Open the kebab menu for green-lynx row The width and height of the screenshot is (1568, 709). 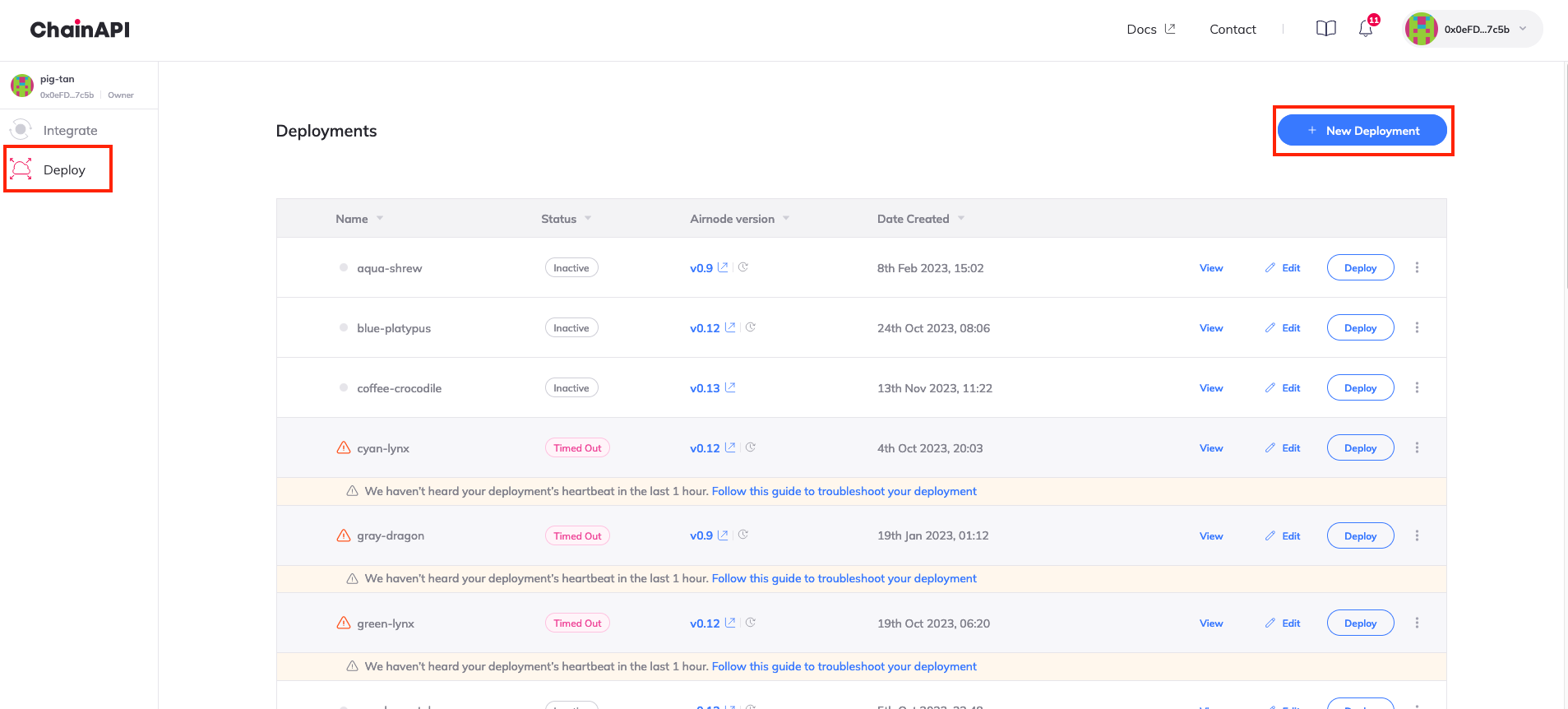[1417, 623]
